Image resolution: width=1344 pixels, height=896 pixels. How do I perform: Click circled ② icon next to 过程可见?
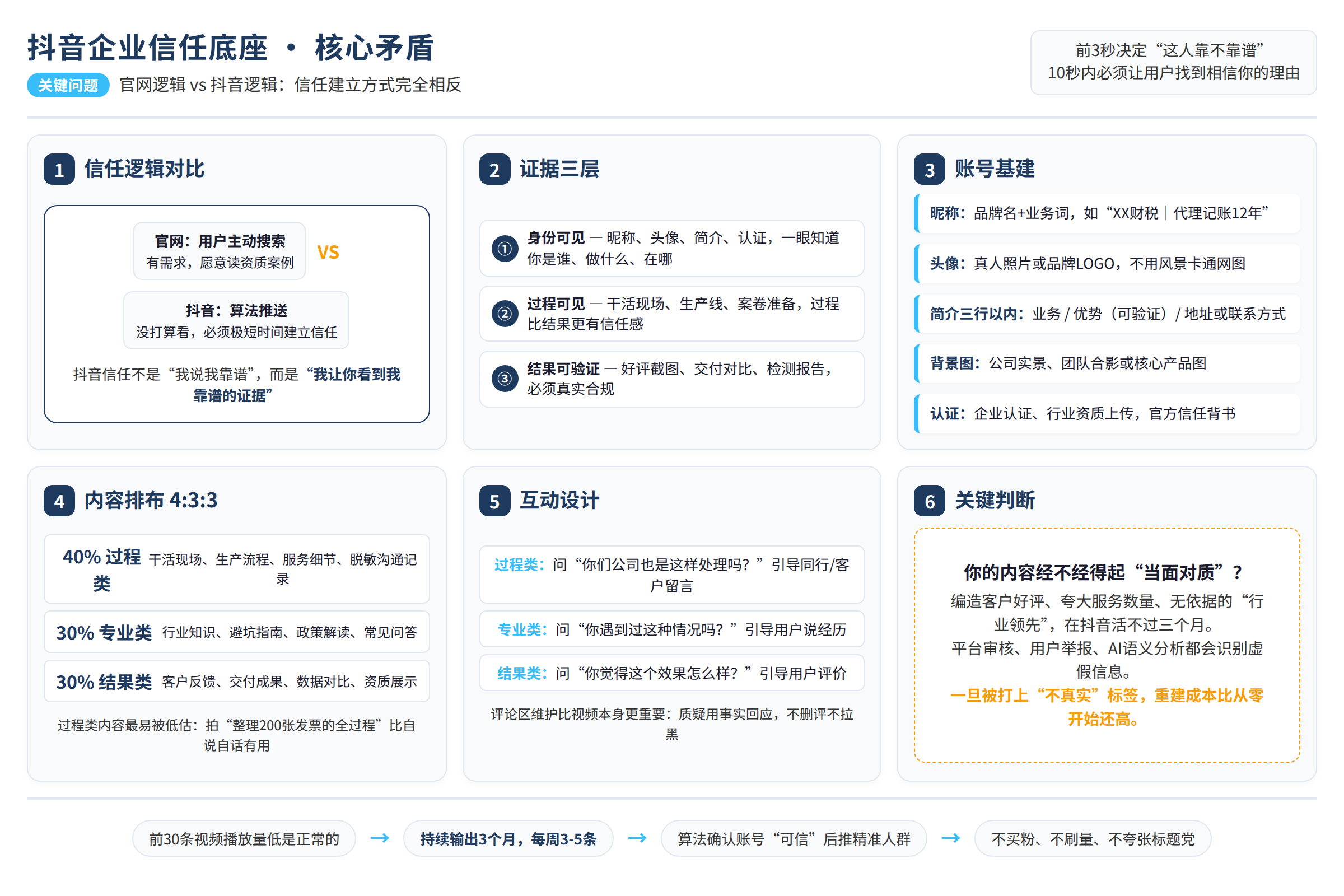pyautogui.click(x=505, y=314)
